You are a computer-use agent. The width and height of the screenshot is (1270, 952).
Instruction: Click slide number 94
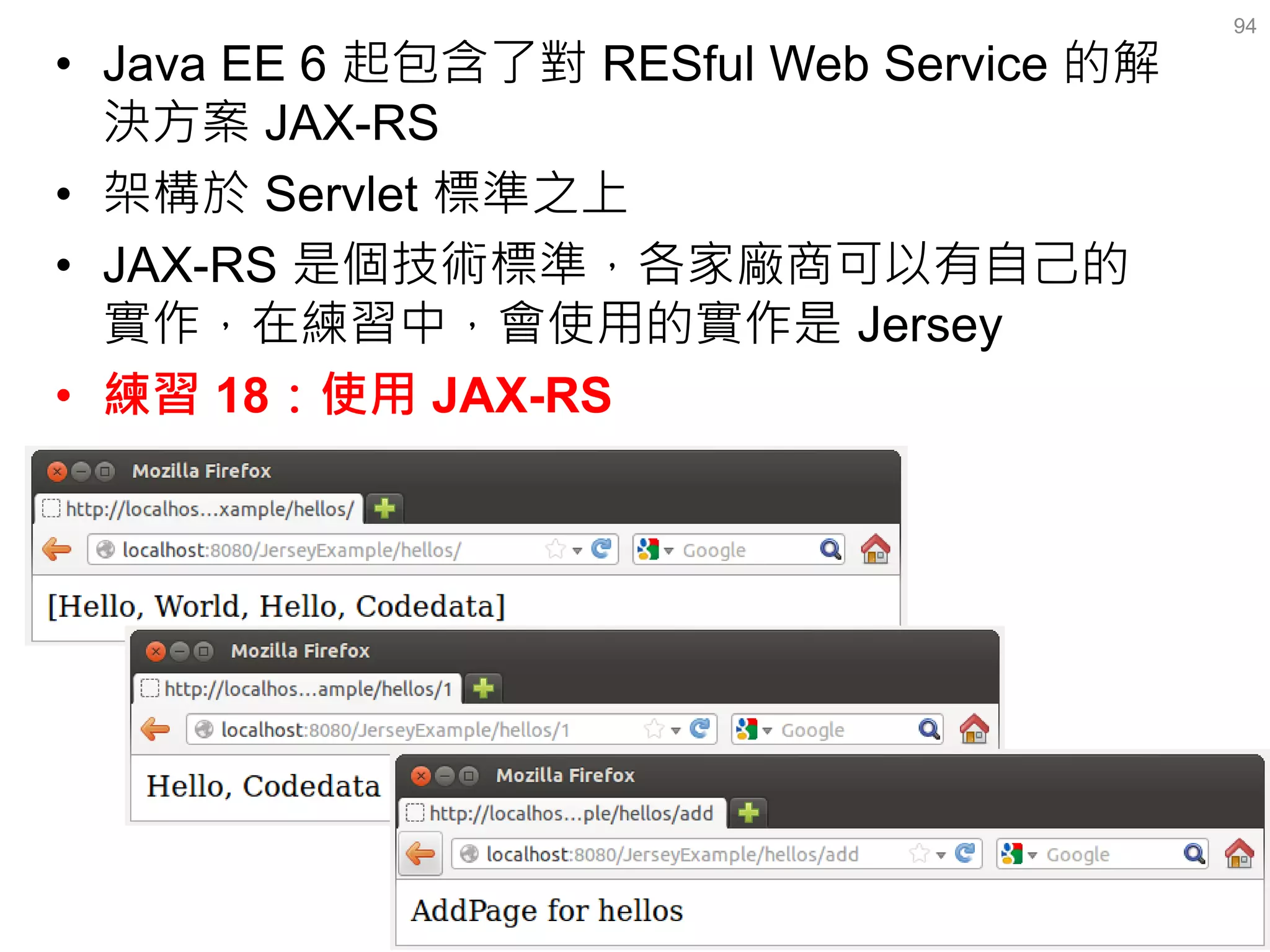click(x=1244, y=26)
